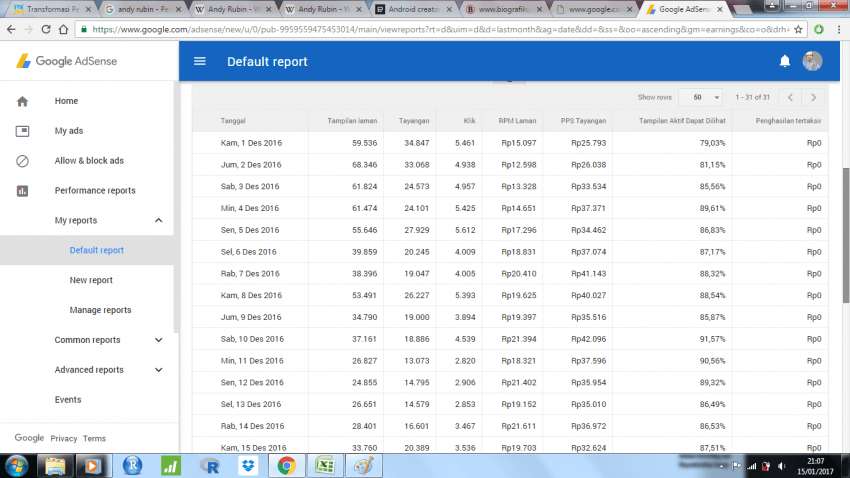Click the browser forward arrow
Viewport: 850px width, 478px height.
pyautogui.click(x=29, y=29)
